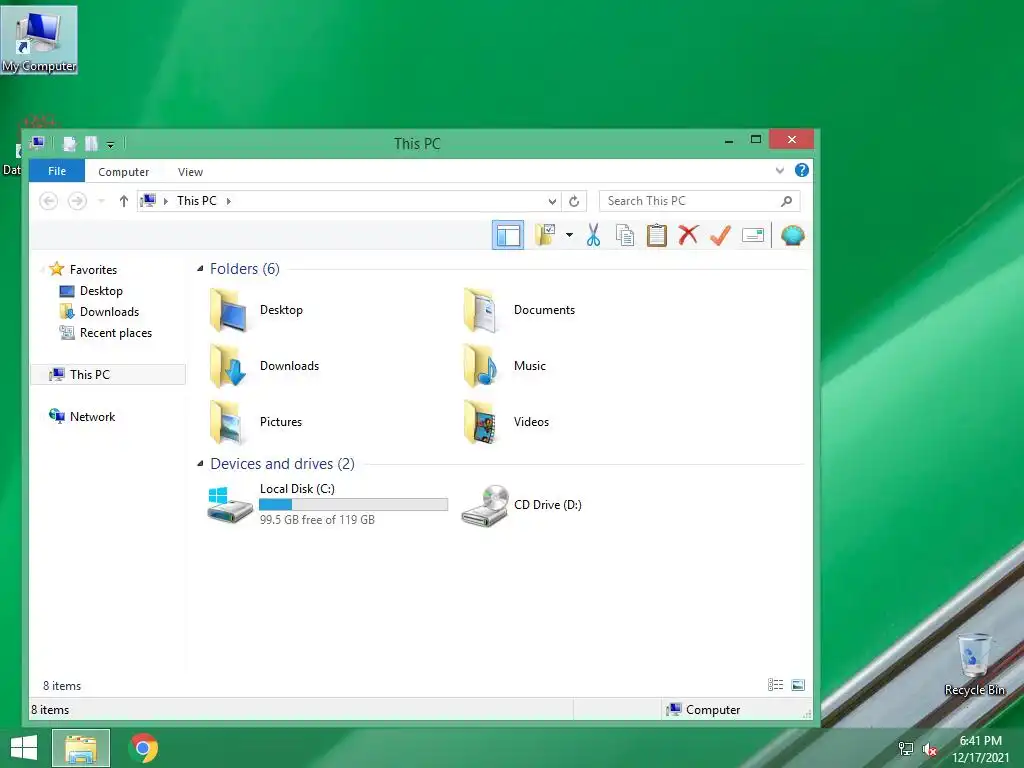Switch to Details view icon

[x=775, y=684]
